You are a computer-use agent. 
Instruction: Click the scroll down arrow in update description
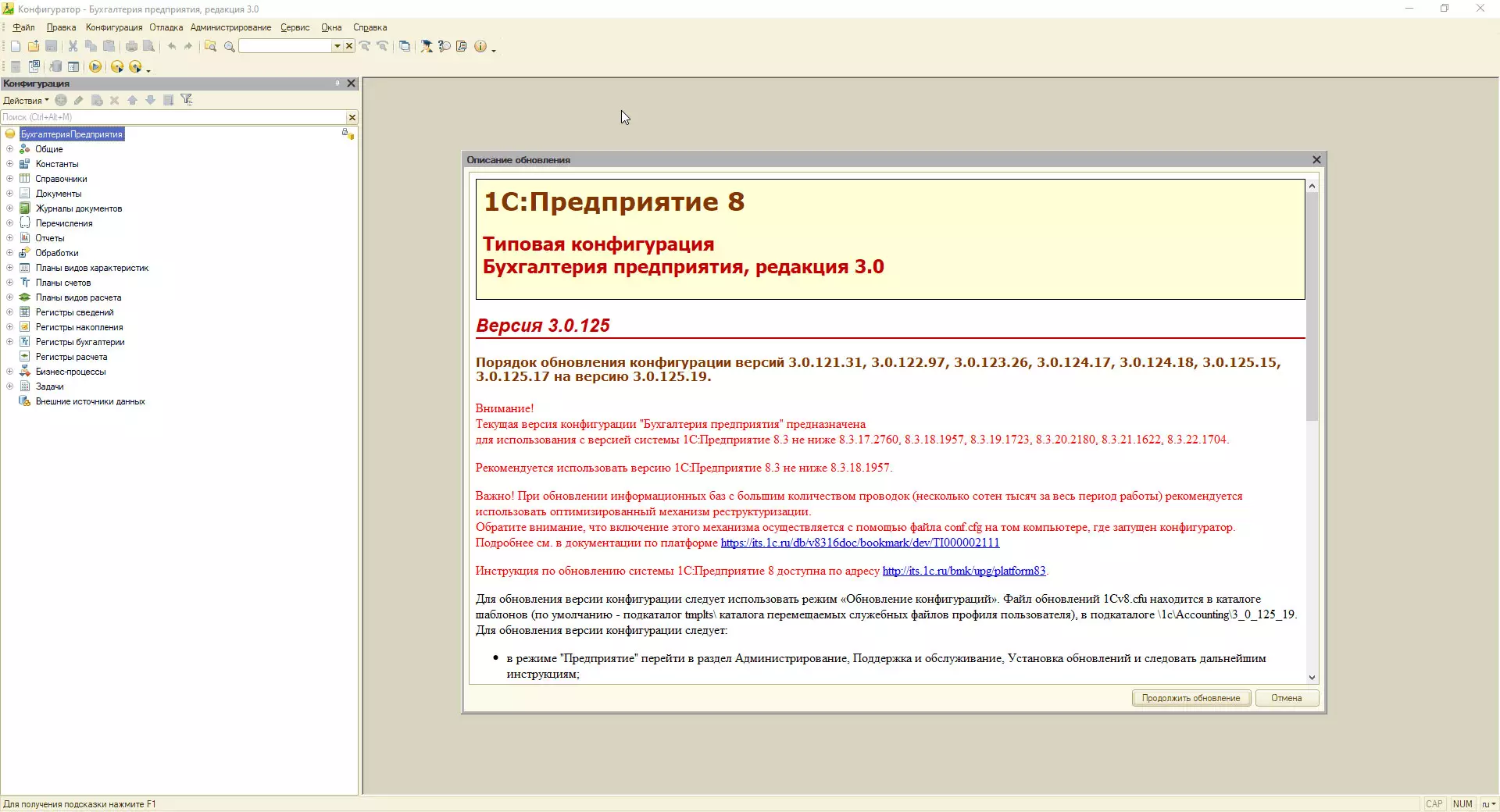coord(1312,678)
